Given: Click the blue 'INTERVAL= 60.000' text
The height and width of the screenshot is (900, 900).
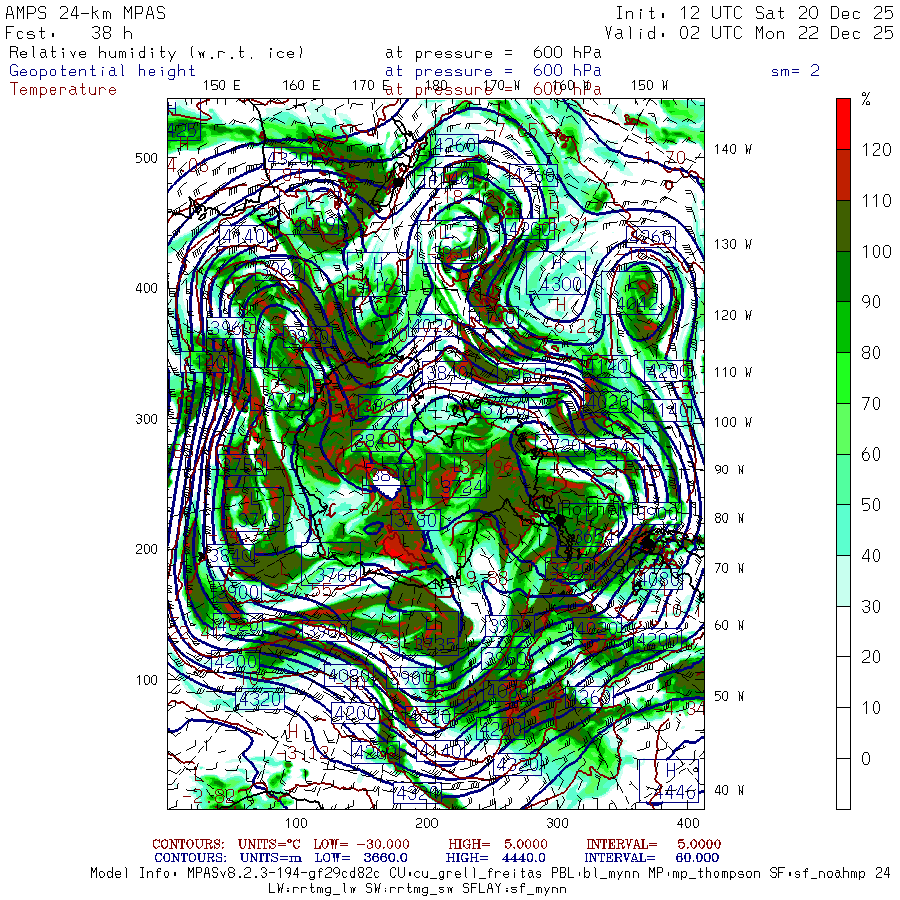Looking at the screenshot, I should tap(651, 858).
